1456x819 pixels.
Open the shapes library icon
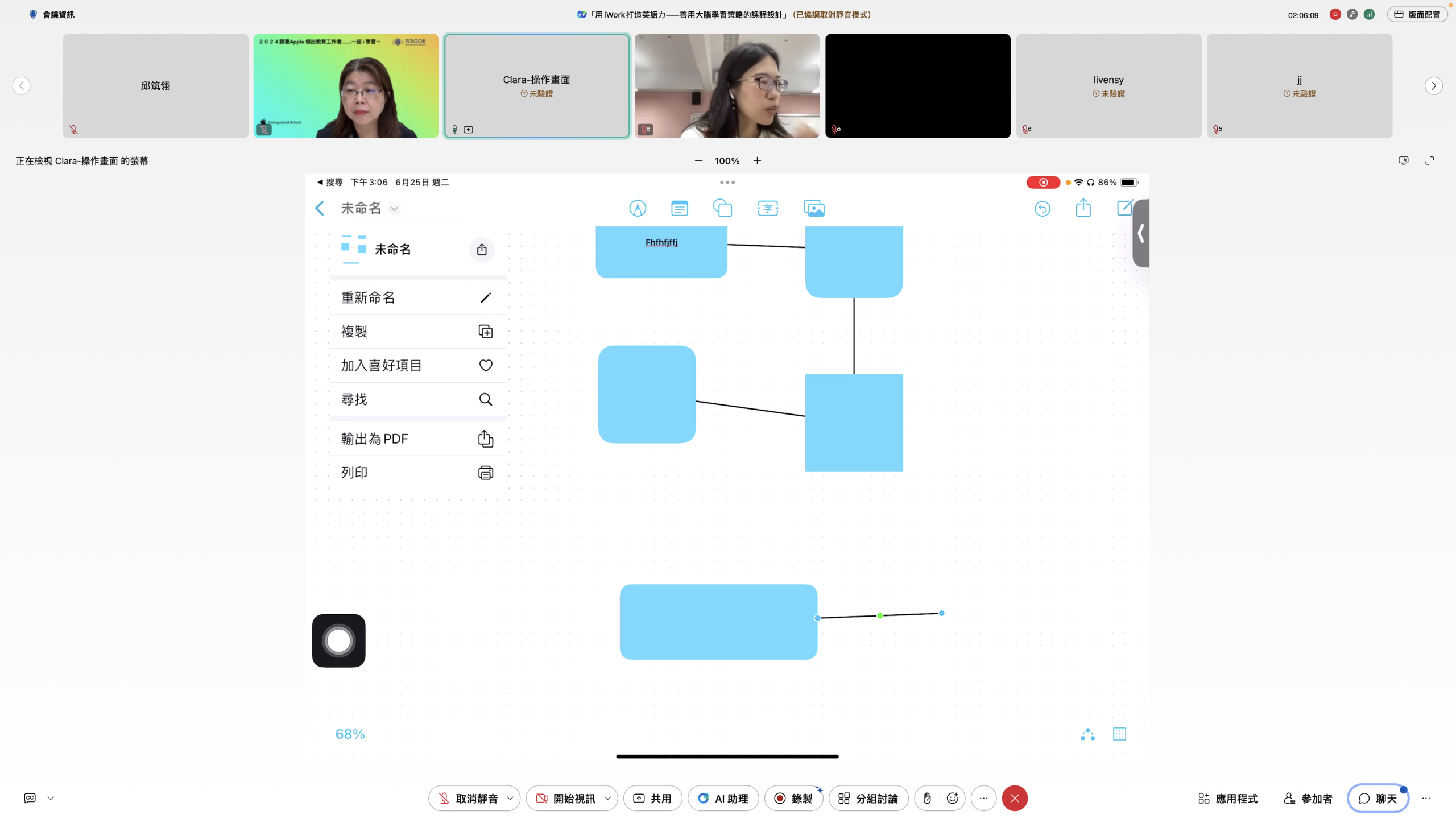(x=722, y=208)
